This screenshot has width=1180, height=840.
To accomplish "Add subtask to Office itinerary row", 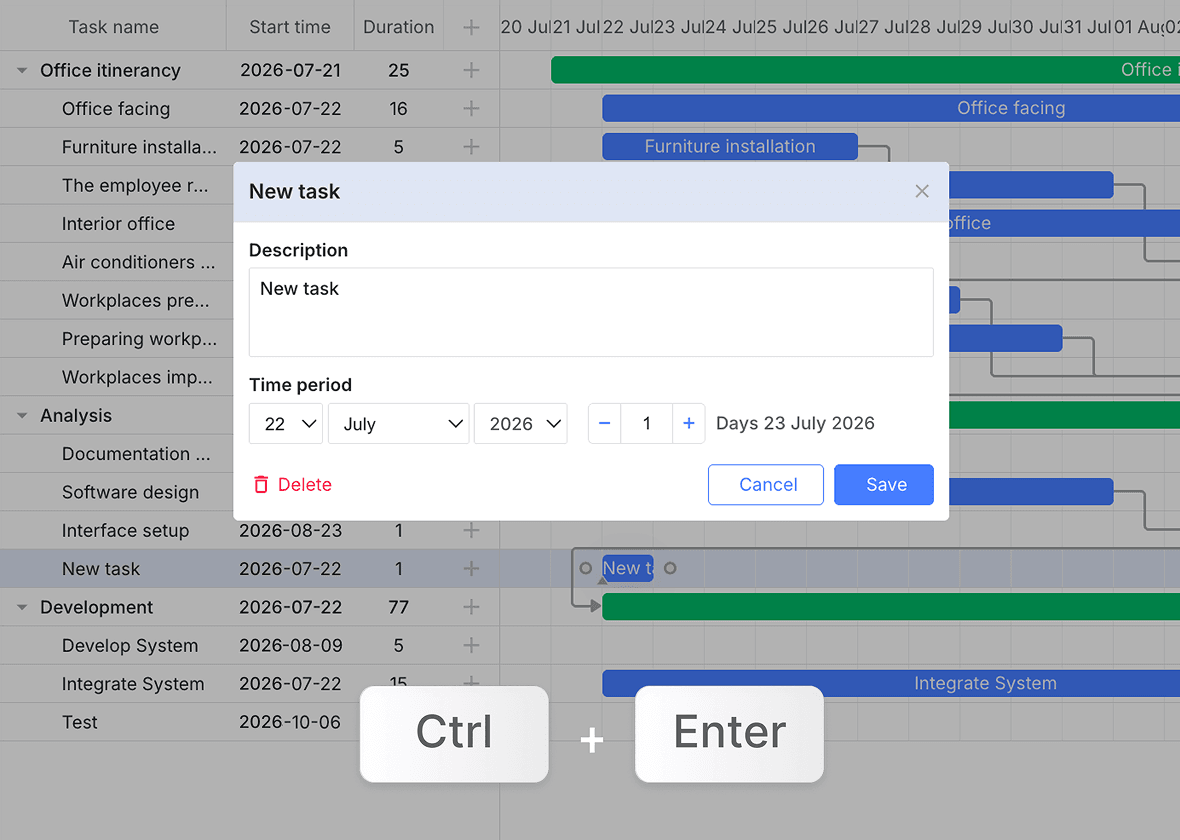I will [471, 71].
